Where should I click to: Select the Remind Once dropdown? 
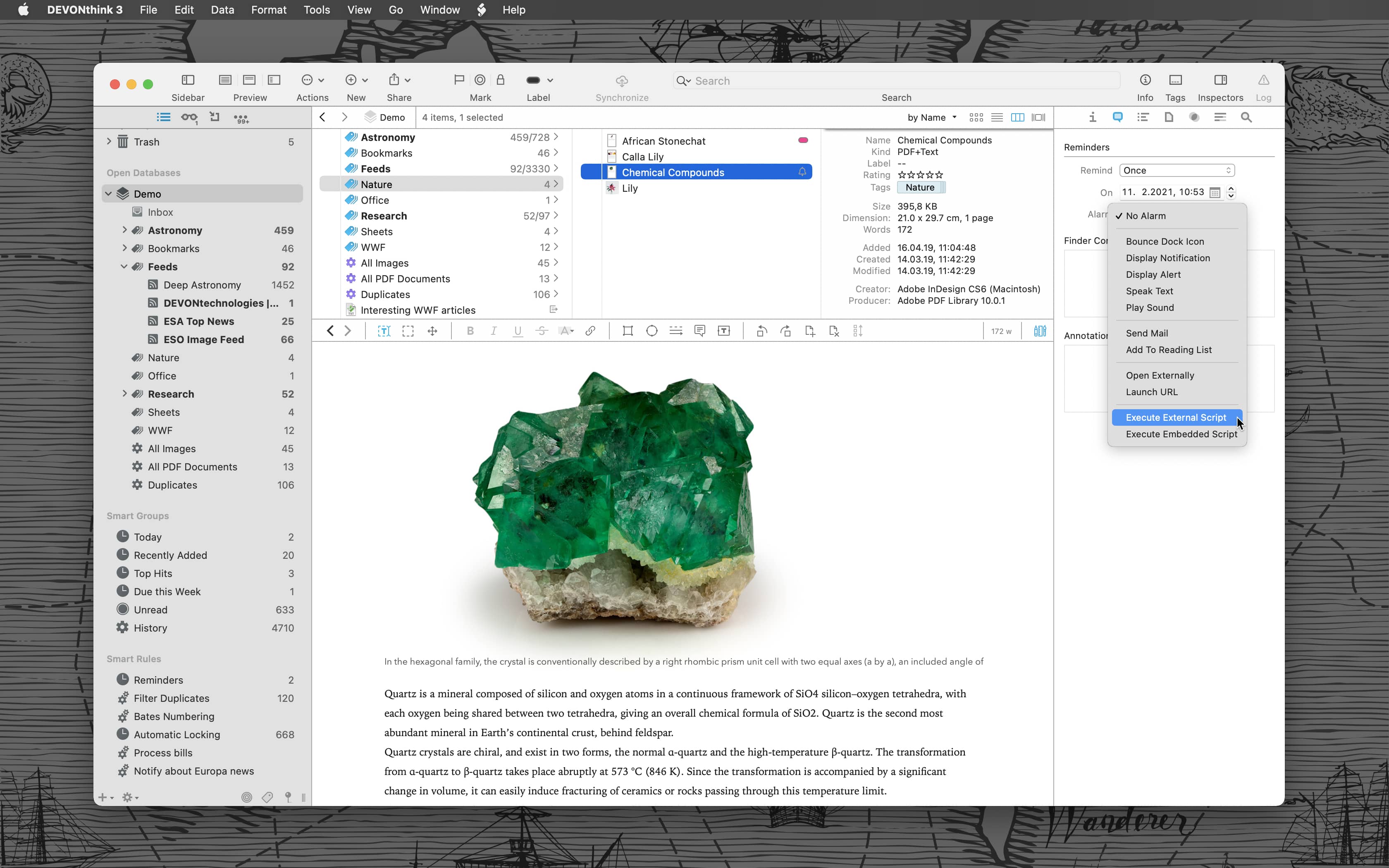(x=1176, y=170)
